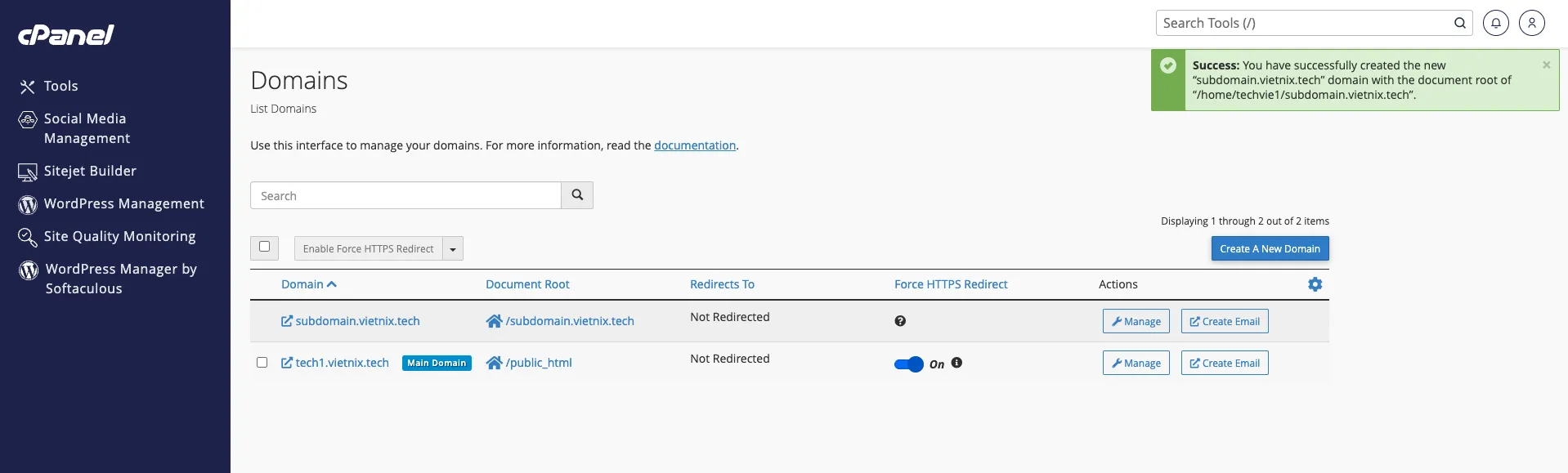Viewport: 1568px width, 473px height.
Task: Sort by the Force HTTPS Redirect column
Action: pyautogui.click(x=950, y=284)
